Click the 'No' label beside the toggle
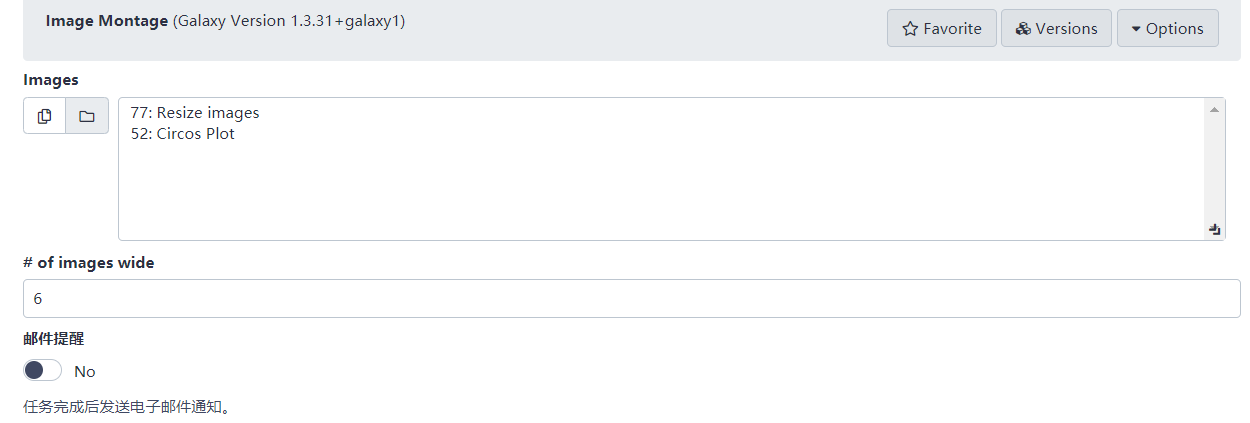This screenshot has height=423, width=1250. [x=85, y=372]
